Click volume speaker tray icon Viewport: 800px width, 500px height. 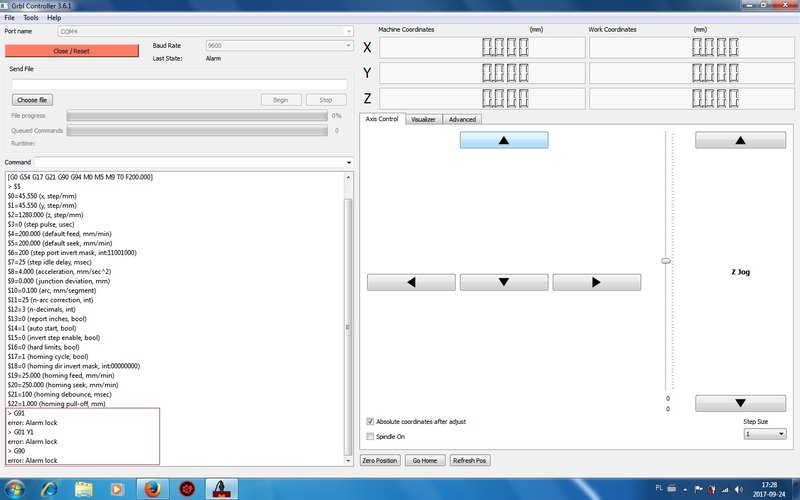[739, 489]
